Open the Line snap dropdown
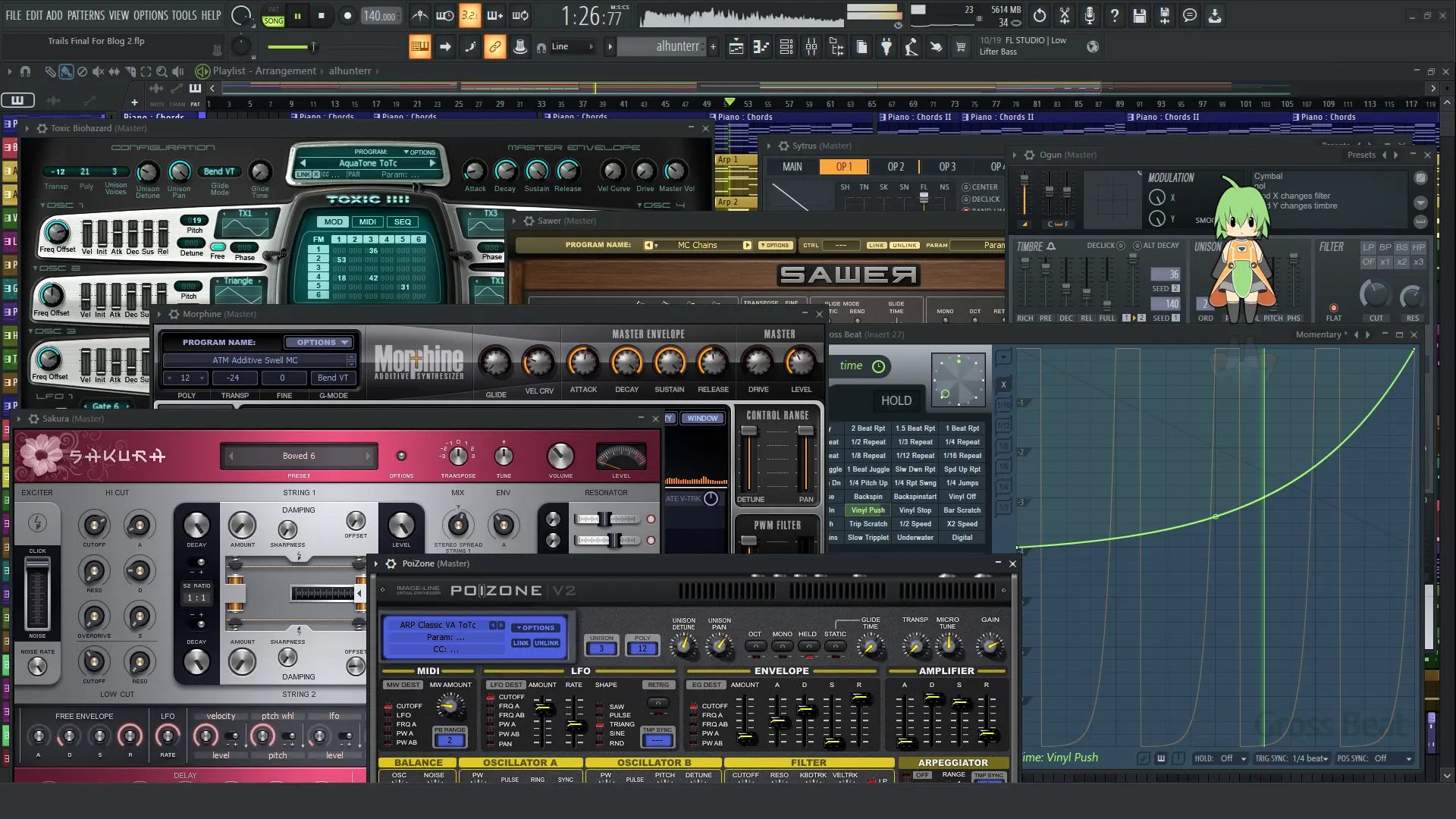This screenshot has height=819, width=1456. click(573, 47)
